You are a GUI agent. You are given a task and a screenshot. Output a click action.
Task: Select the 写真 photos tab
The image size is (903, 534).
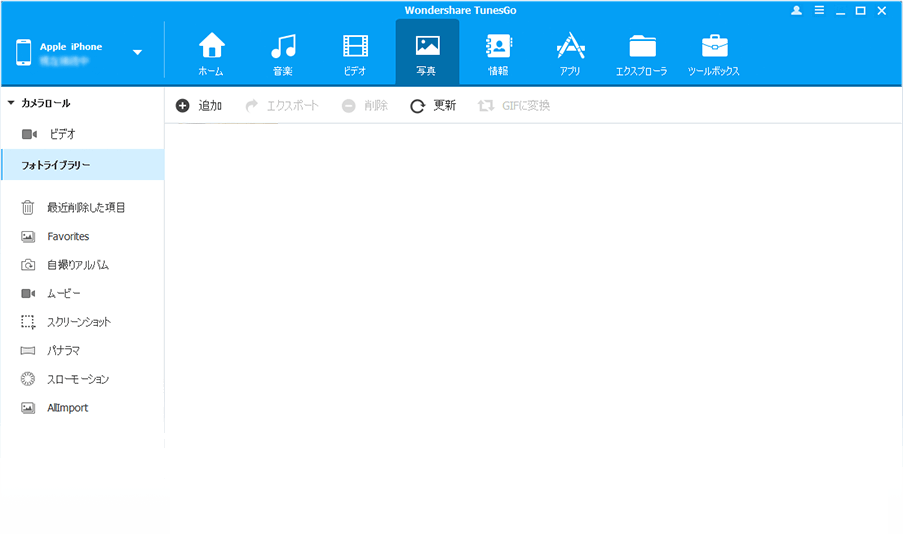coord(427,52)
